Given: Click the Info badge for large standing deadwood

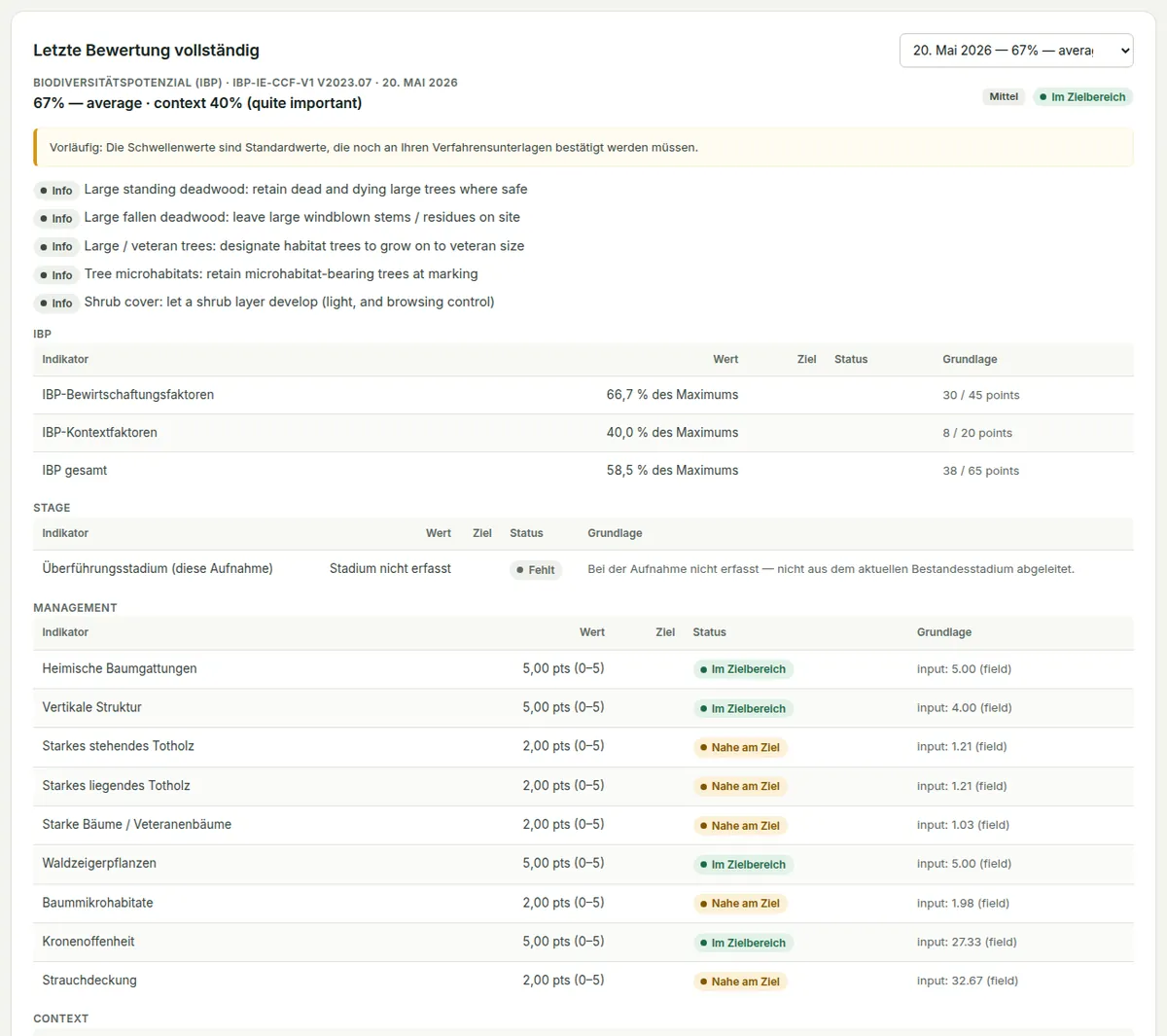Looking at the screenshot, I should click(x=56, y=191).
